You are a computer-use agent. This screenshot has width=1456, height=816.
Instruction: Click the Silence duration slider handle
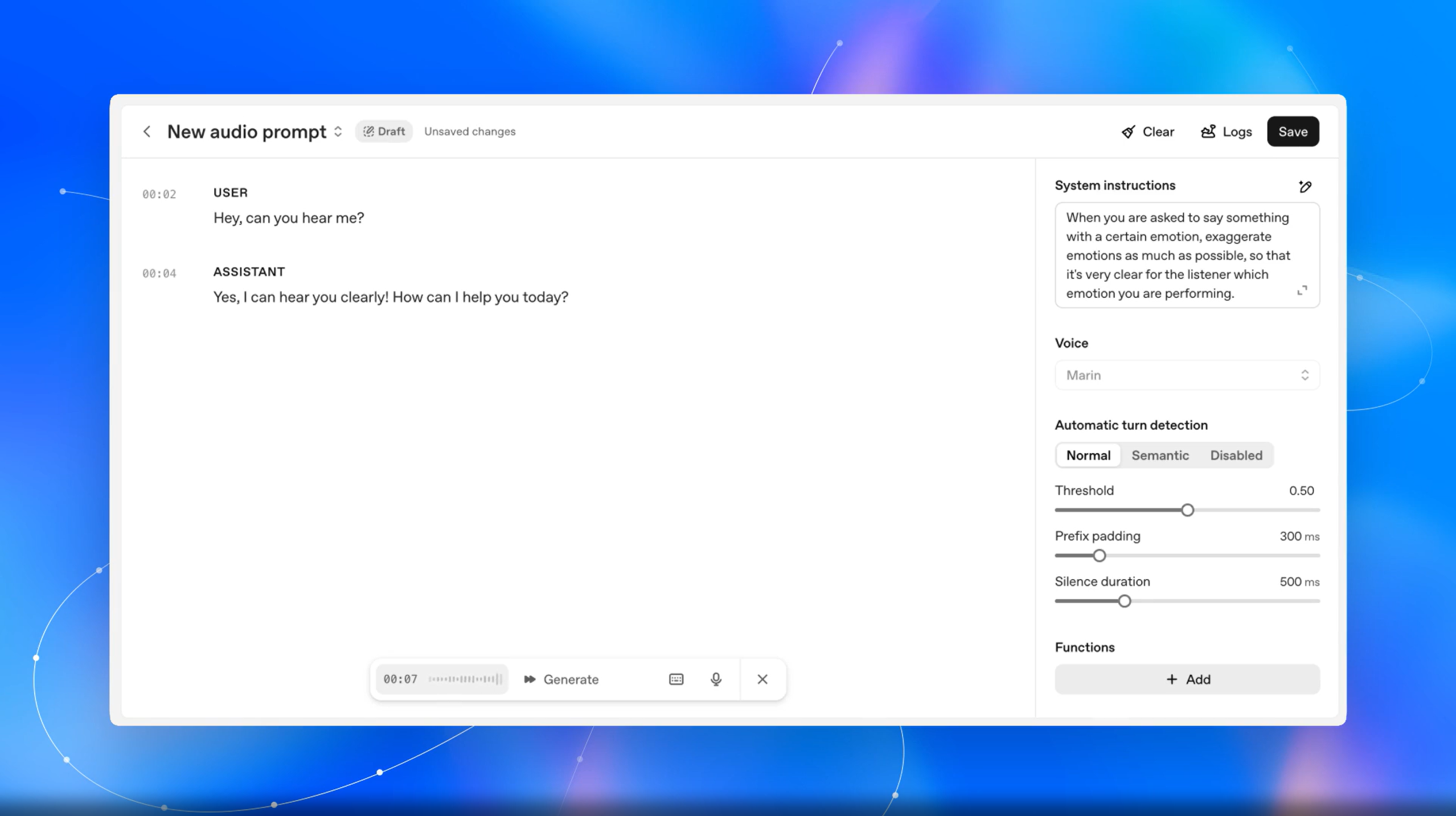[x=1124, y=601]
